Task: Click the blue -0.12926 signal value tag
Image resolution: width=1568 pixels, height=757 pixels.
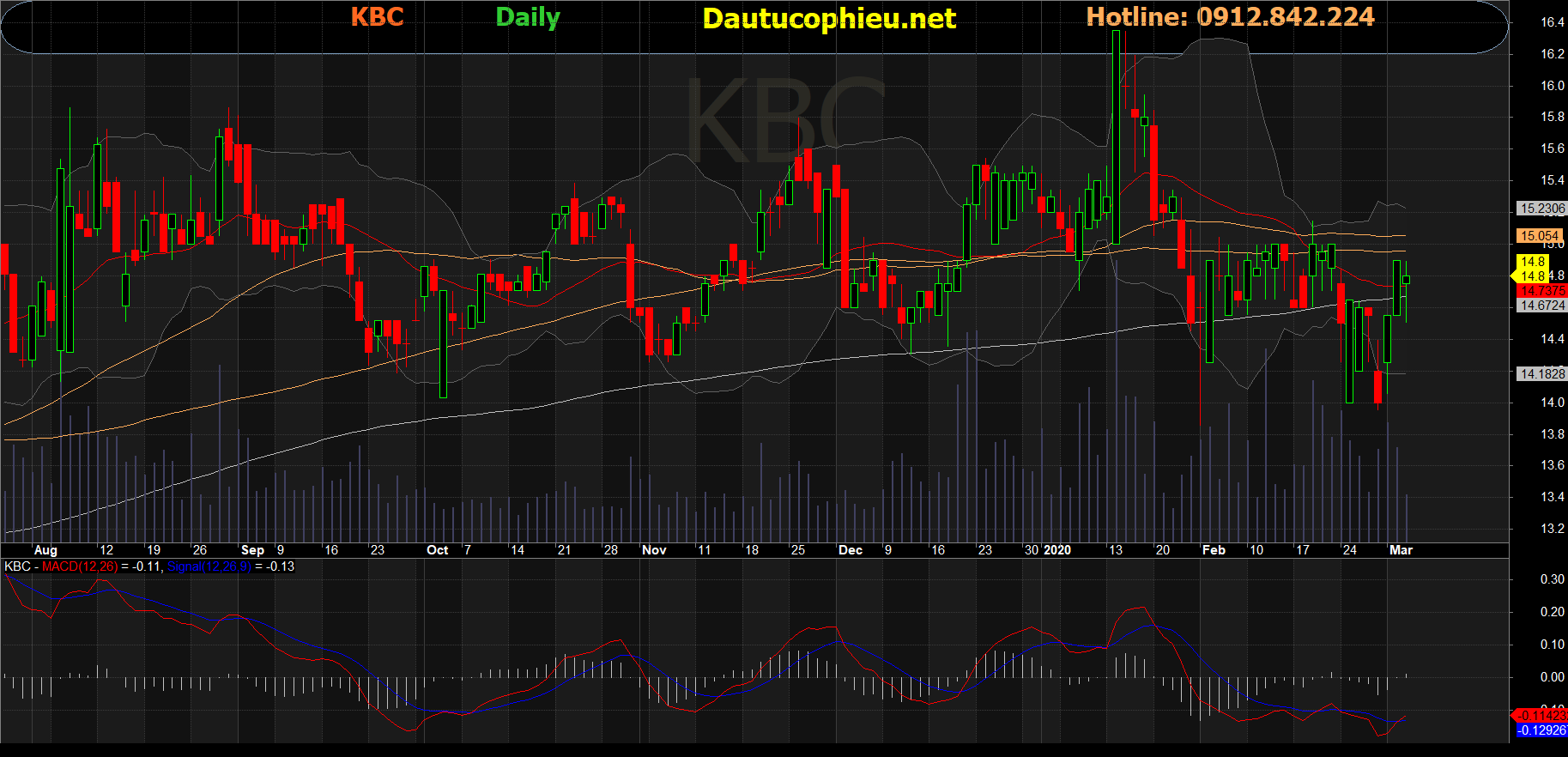Action: click(x=1541, y=730)
